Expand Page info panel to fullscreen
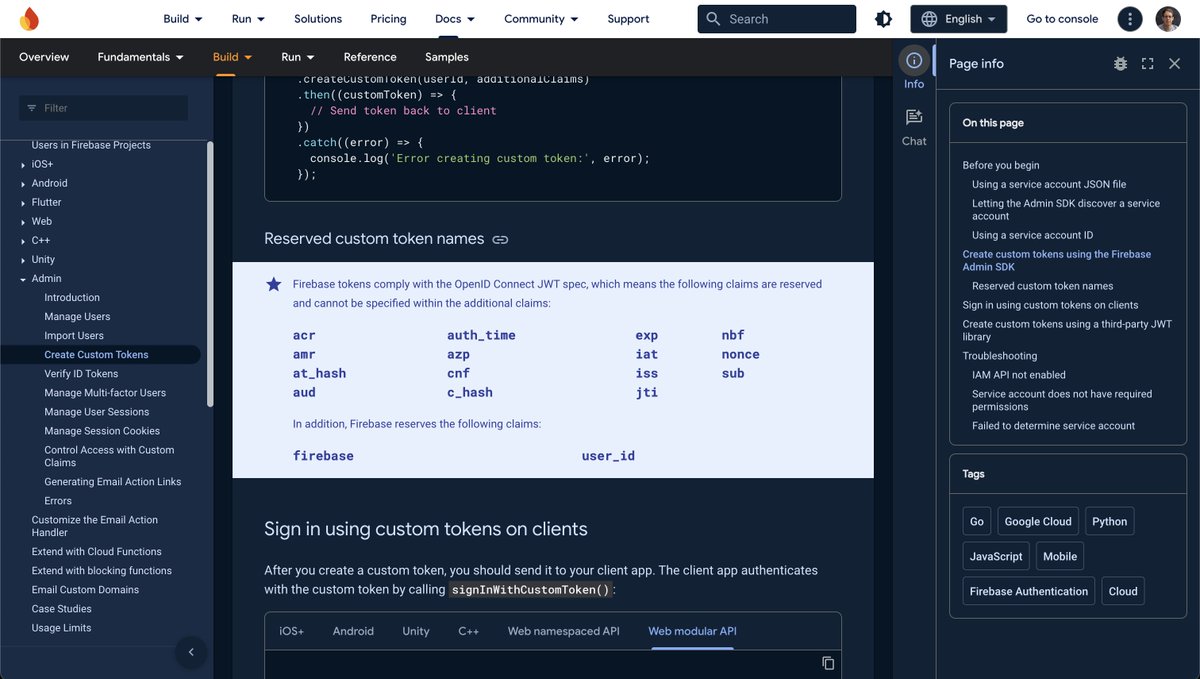 pyautogui.click(x=1147, y=63)
